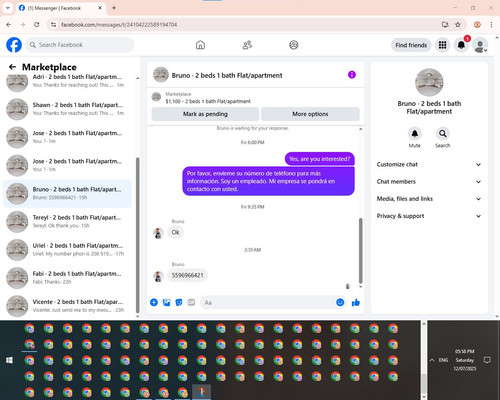
Task: Expand Privacy & support section
Action: 429,216
